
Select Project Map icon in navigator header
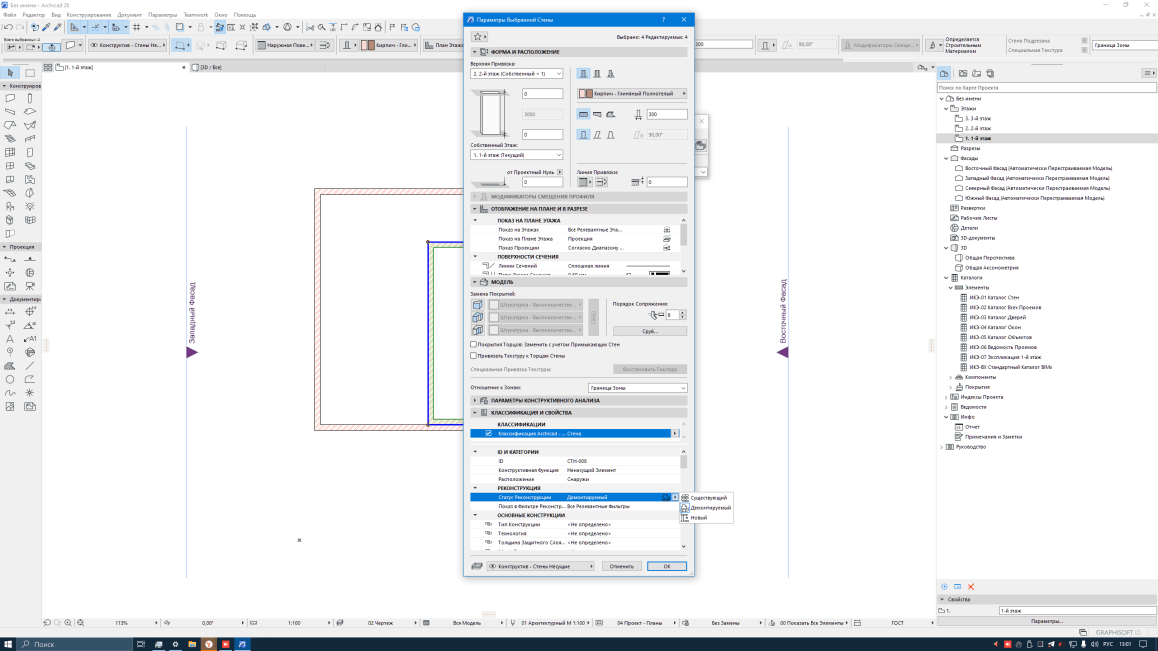click(944, 73)
